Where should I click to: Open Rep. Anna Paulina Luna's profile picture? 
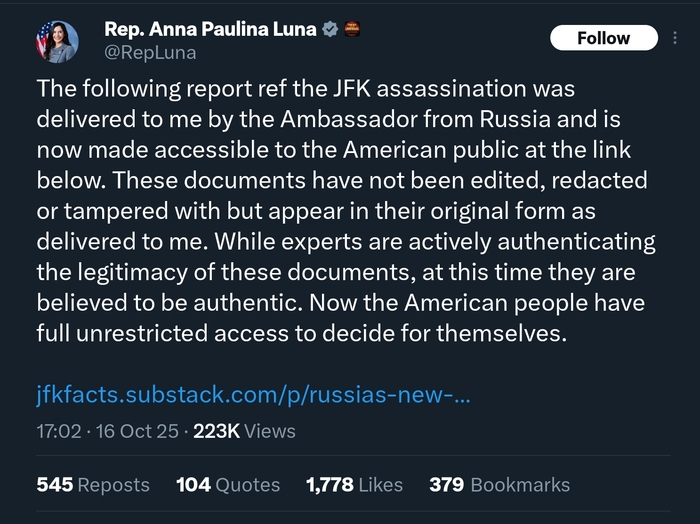coord(56,40)
